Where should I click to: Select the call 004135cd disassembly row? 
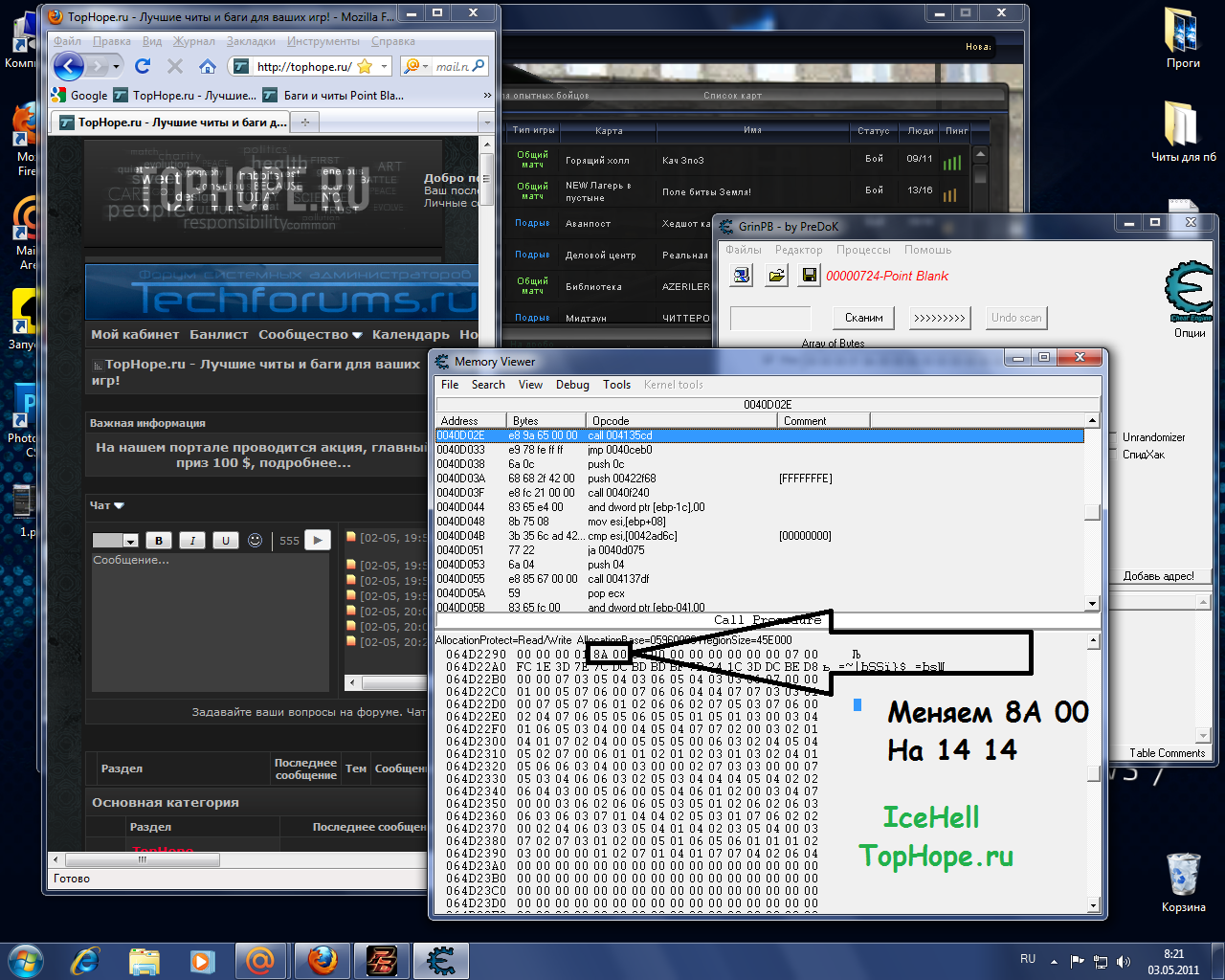point(759,435)
